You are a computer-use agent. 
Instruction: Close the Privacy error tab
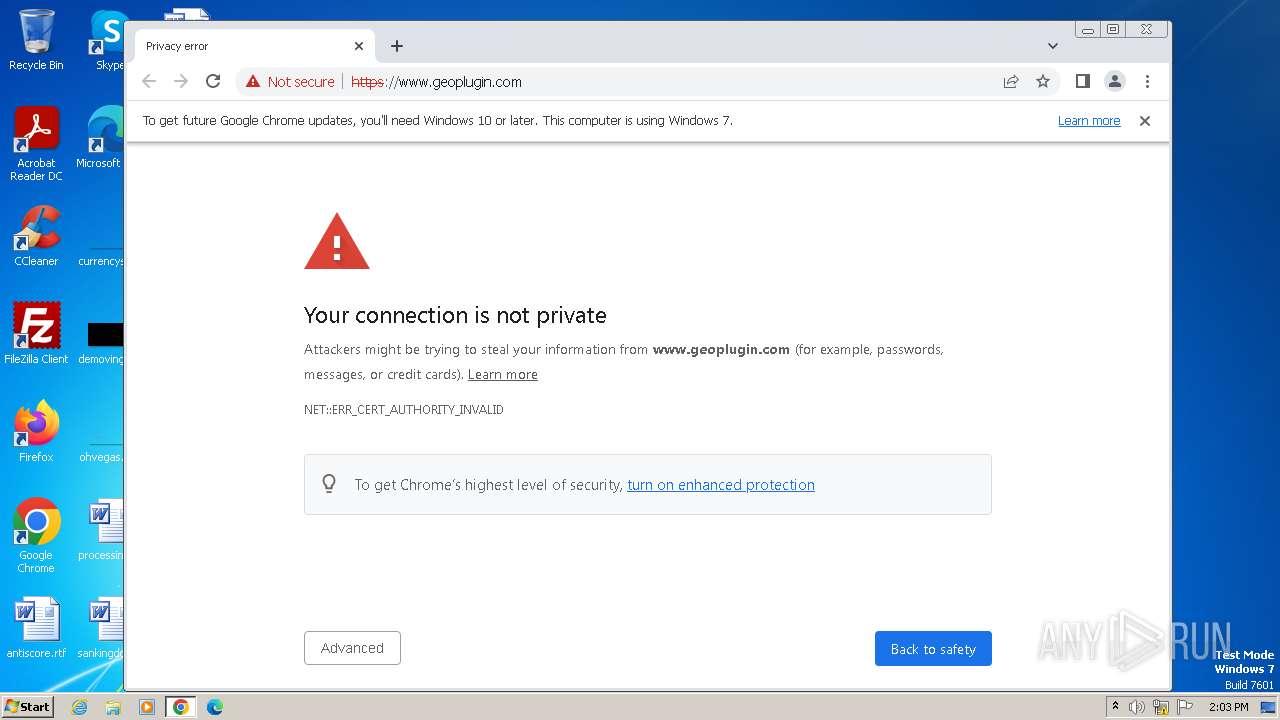tap(359, 46)
